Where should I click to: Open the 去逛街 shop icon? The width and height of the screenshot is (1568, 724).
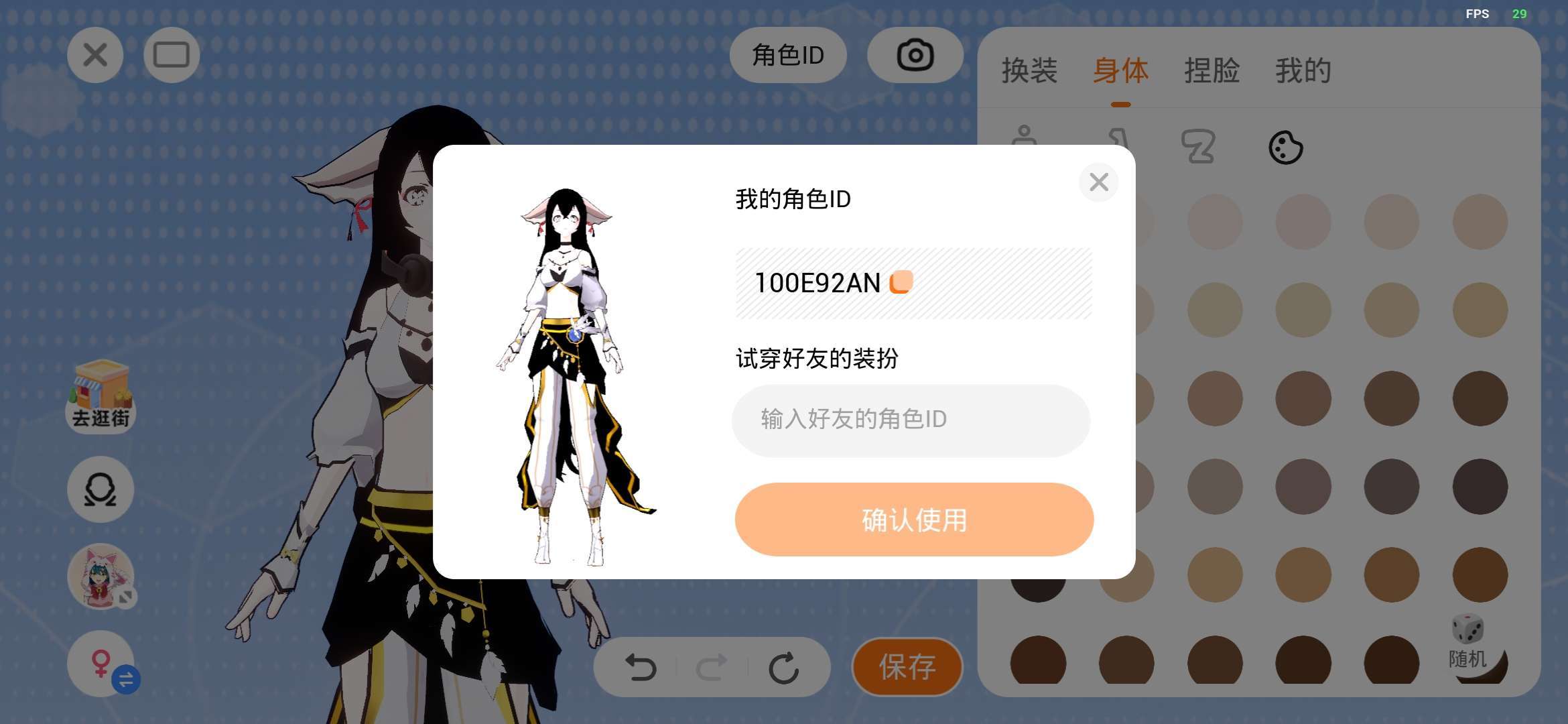[x=101, y=396]
